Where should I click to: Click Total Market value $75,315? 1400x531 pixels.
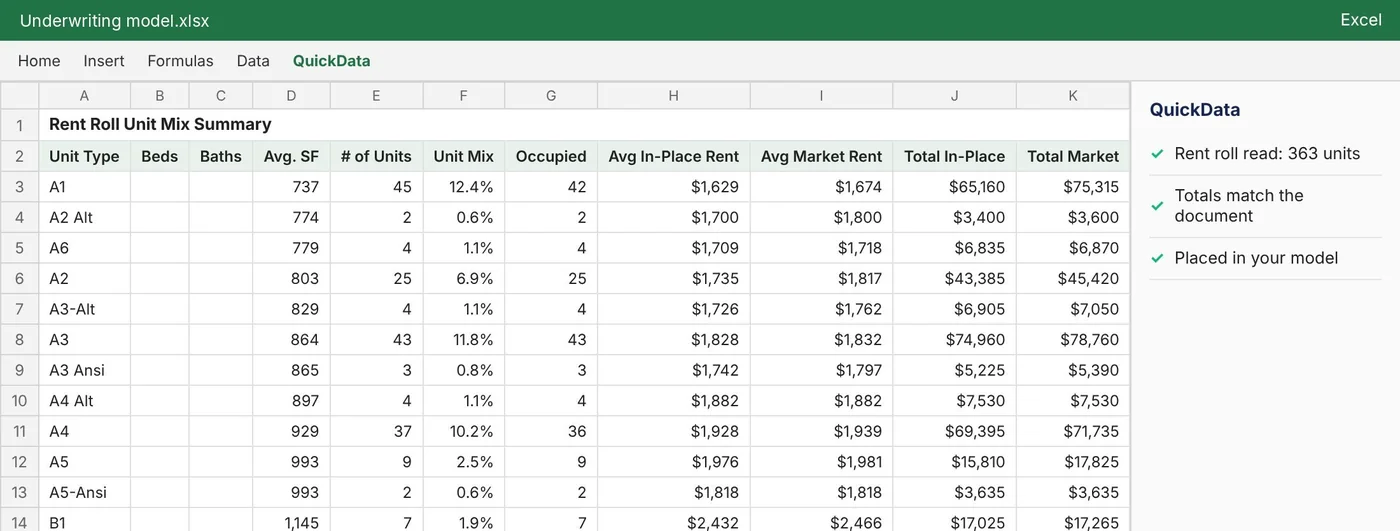click(1073, 187)
